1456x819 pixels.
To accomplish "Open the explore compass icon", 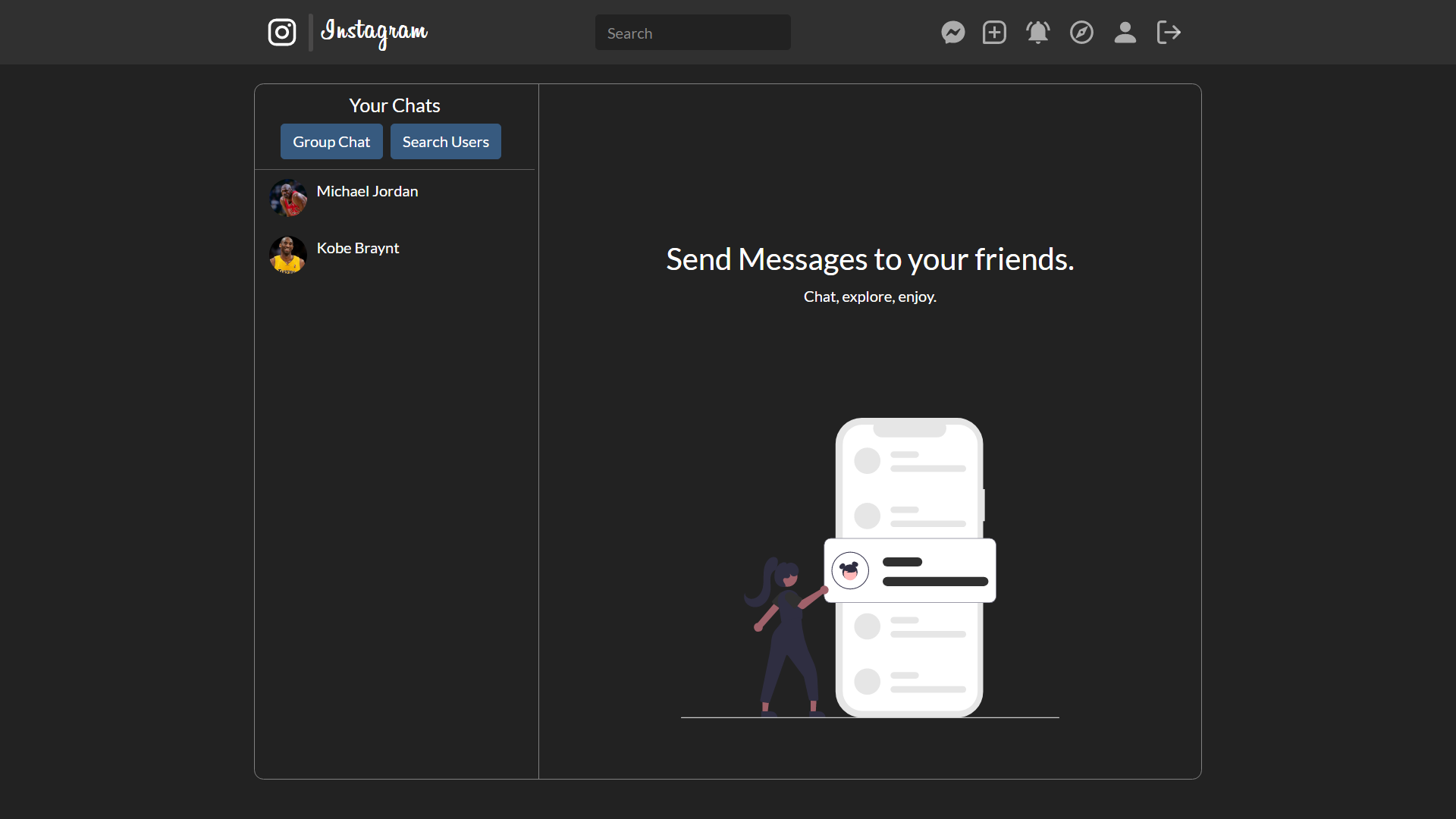I will 1081,33.
